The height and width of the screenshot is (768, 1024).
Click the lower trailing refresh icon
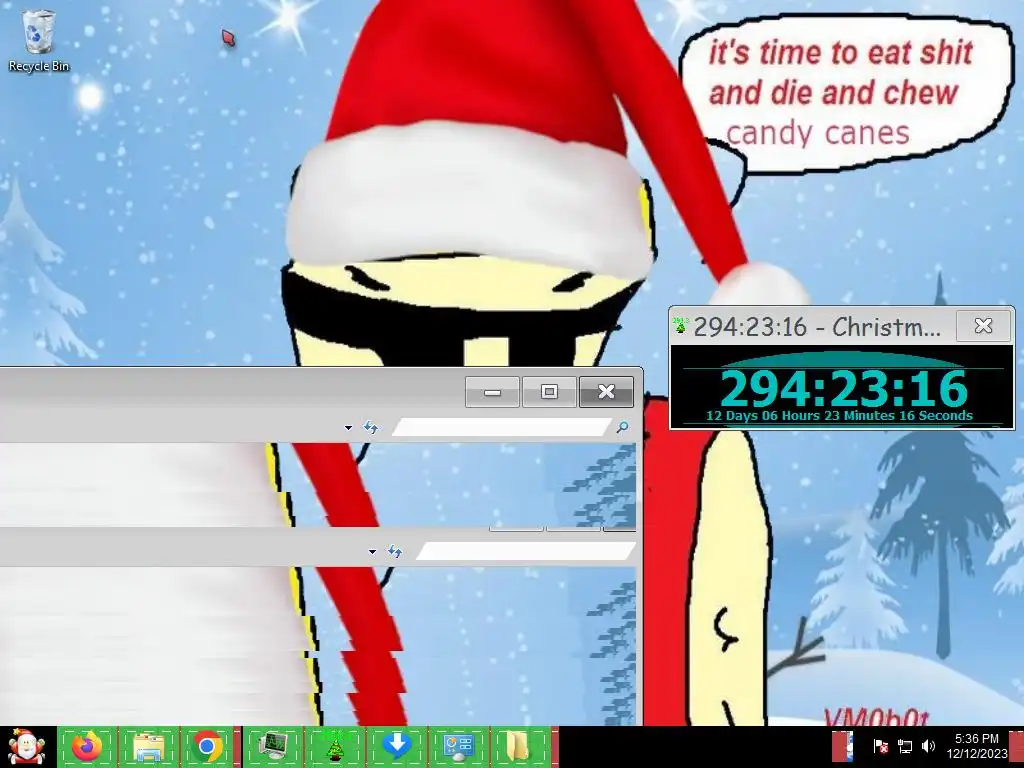tap(394, 552)
